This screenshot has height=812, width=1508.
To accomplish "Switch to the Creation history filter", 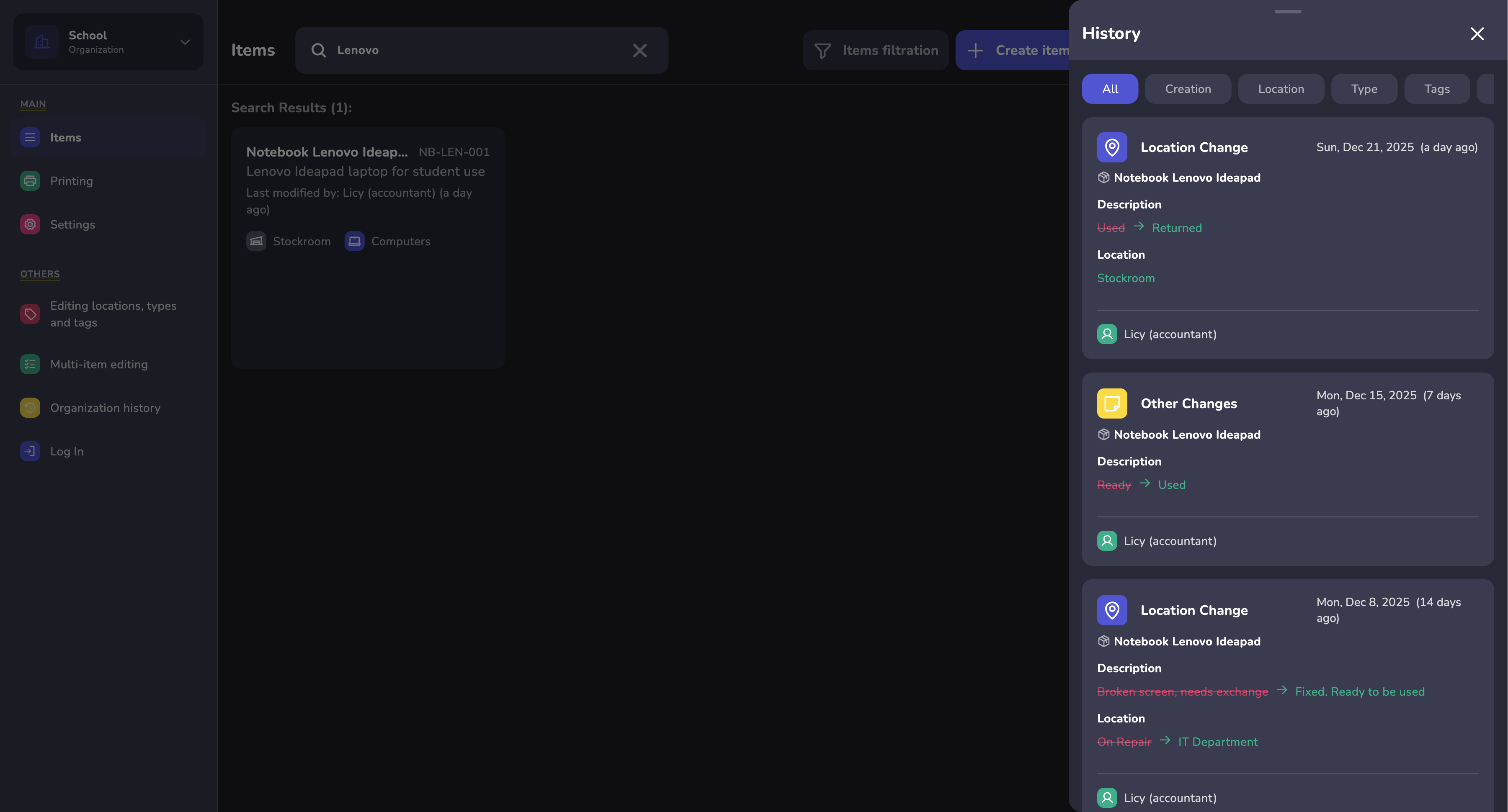I will pos(1188,88).
